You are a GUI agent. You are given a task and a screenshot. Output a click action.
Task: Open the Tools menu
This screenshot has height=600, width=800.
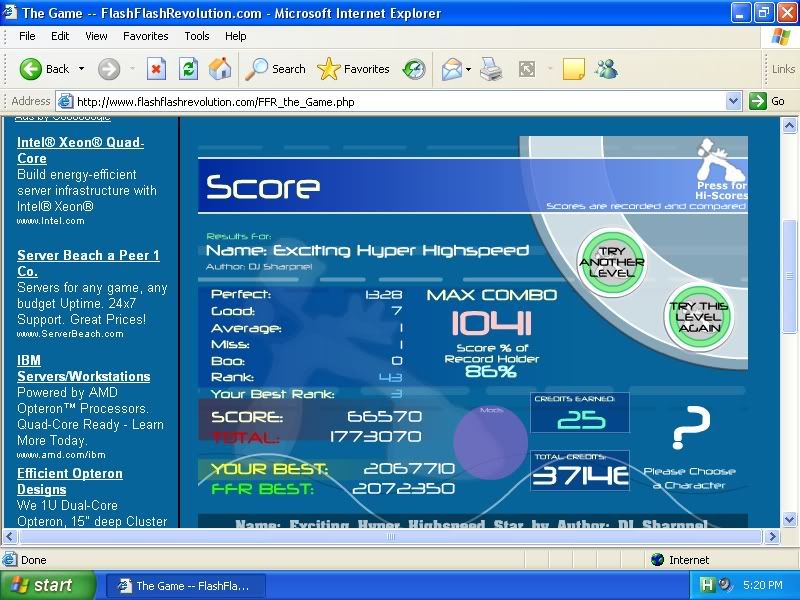pyautogui.click(x=197, y=36)
